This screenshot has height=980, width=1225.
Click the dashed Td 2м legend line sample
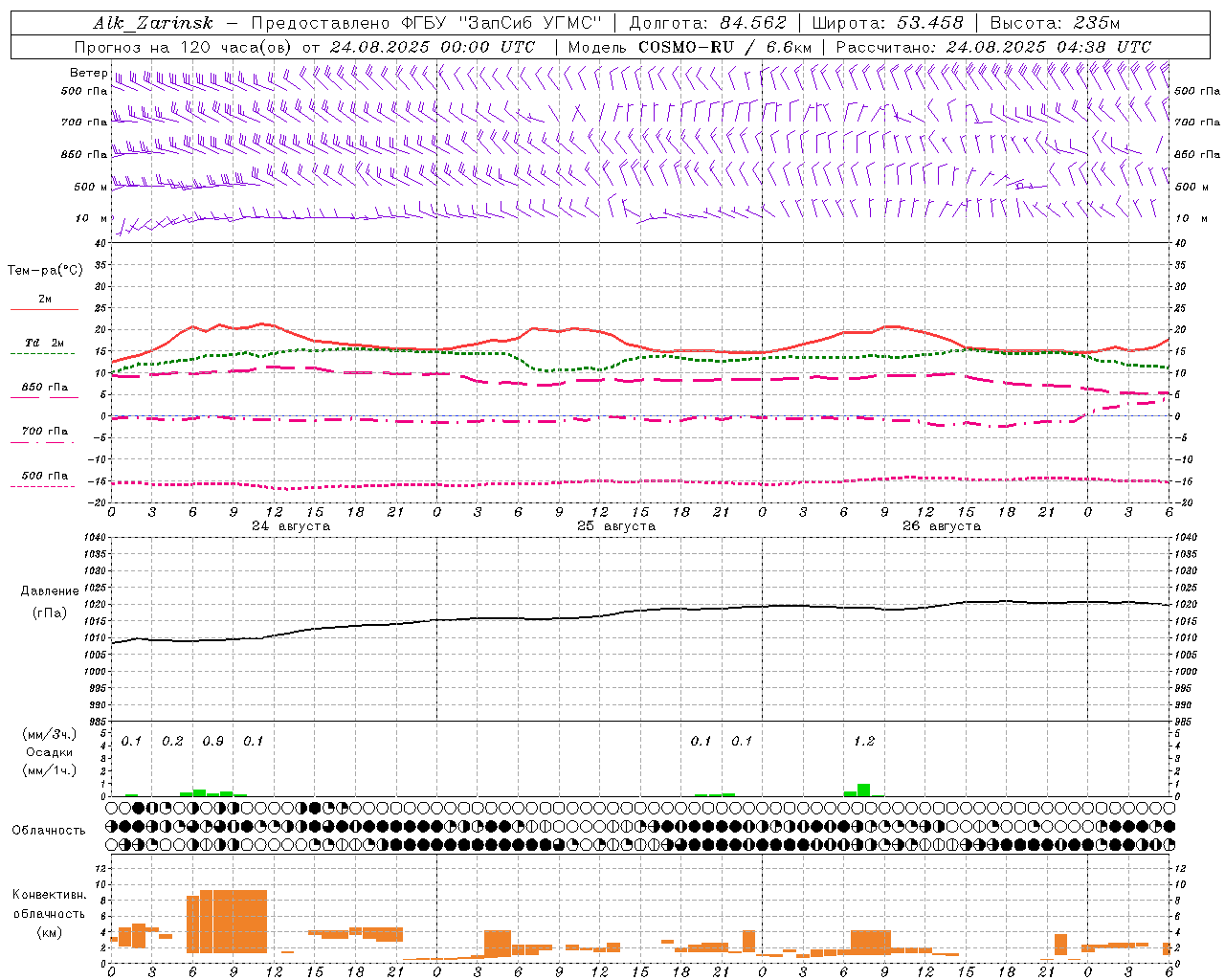(x=42, y=354)
